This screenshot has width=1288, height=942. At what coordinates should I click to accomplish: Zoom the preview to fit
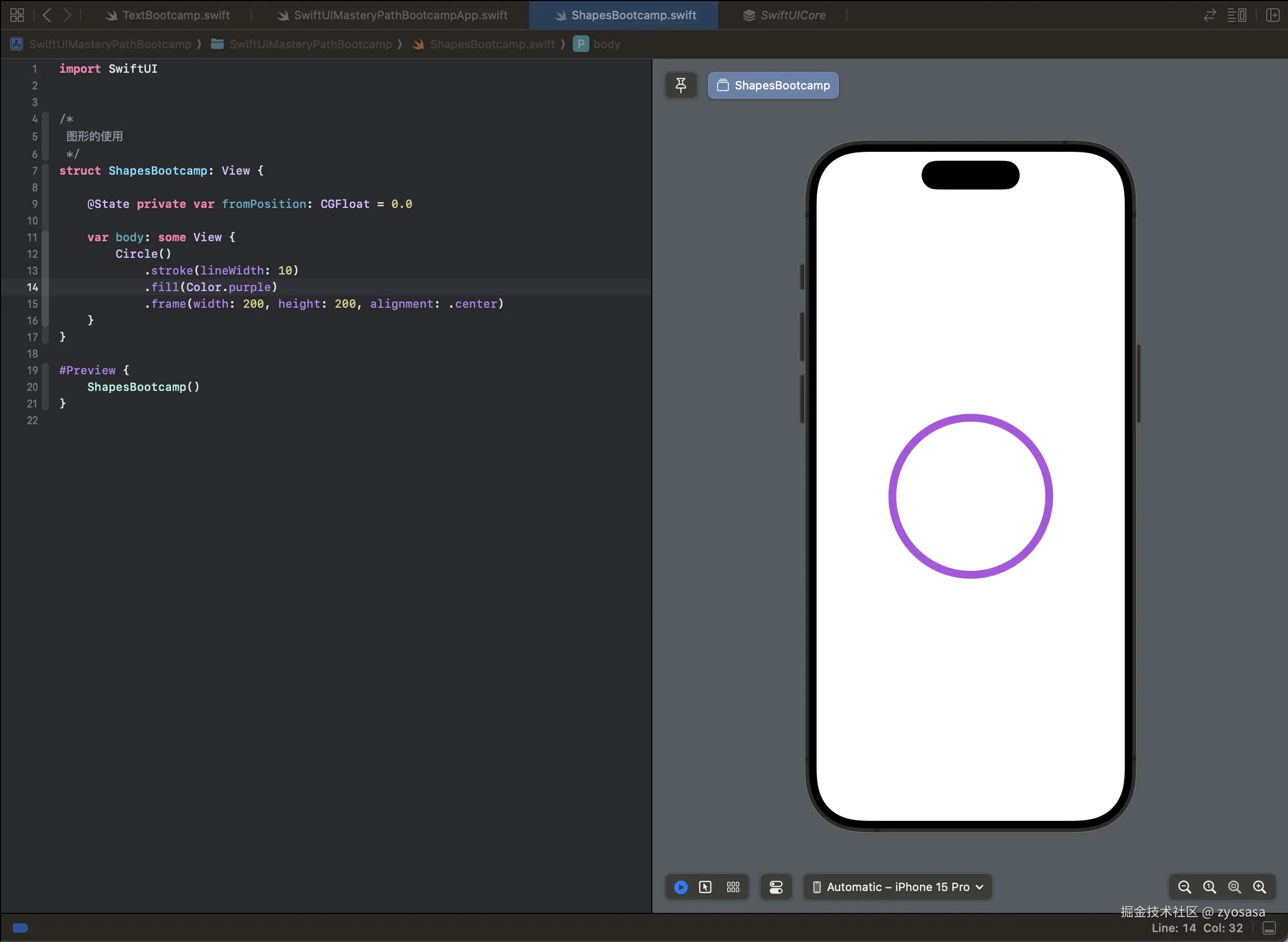pos(1234,887)
